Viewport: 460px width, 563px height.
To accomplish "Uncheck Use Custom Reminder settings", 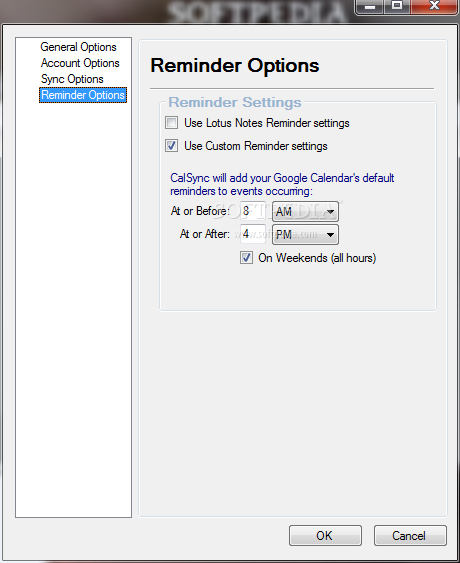I will [171, 146].
